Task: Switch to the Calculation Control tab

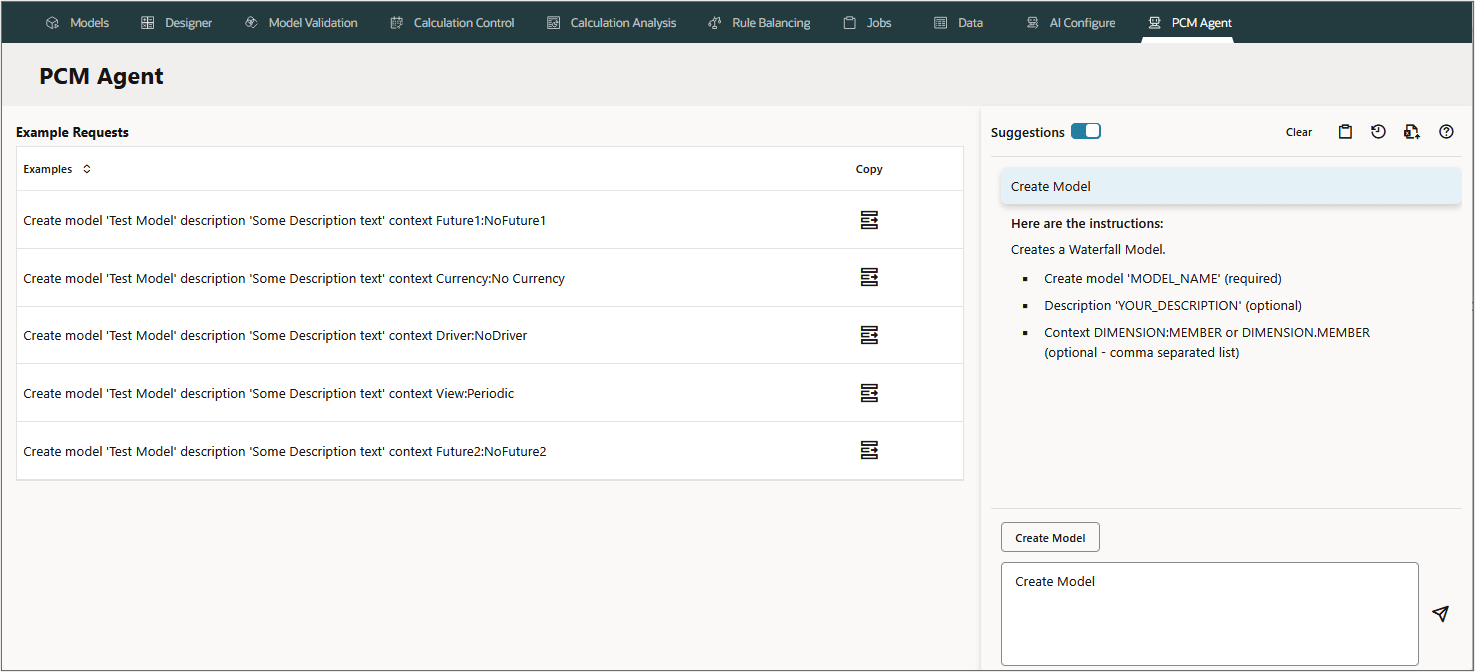Action: pos(452,22)
